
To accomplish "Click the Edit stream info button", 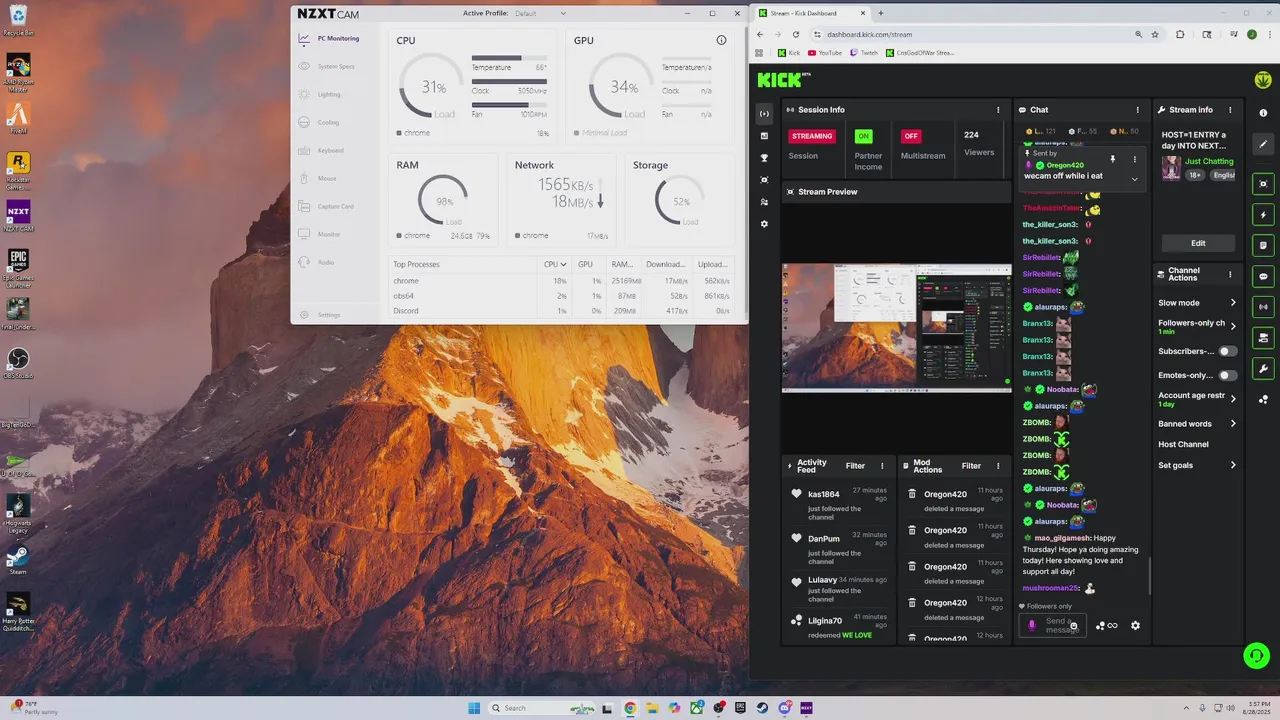I will pyautogui.click(x=1198, y=243).
